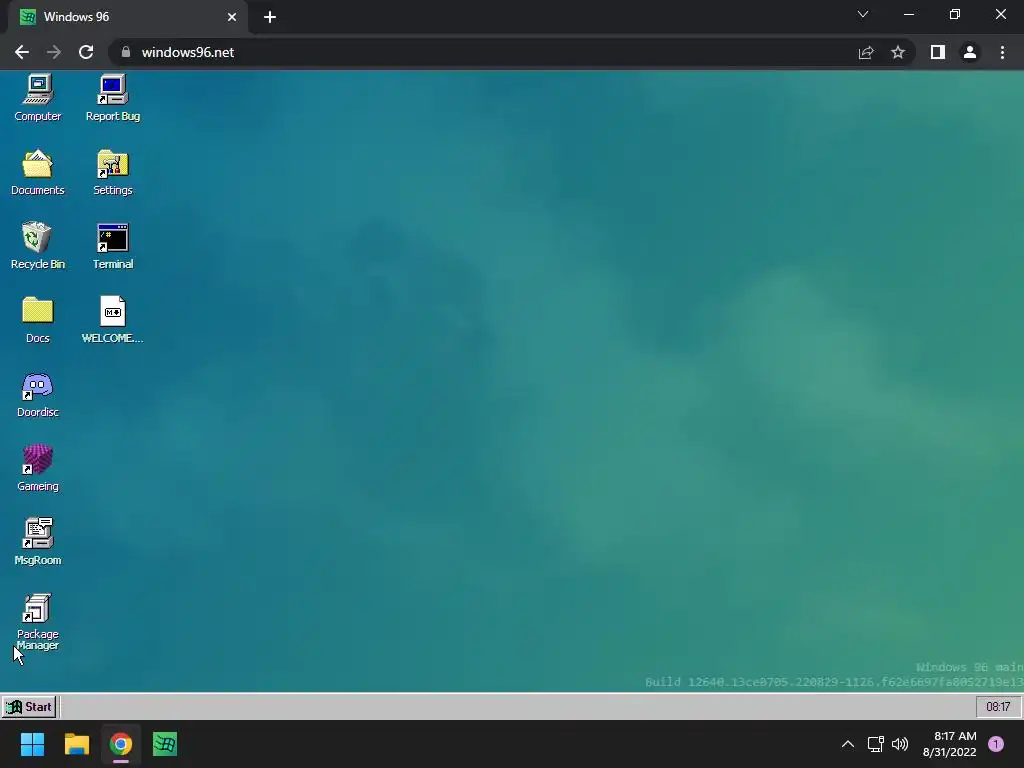Open the Settings desktop shortcut
This screenshot has height=768, width=1024.
coord(113,172)
